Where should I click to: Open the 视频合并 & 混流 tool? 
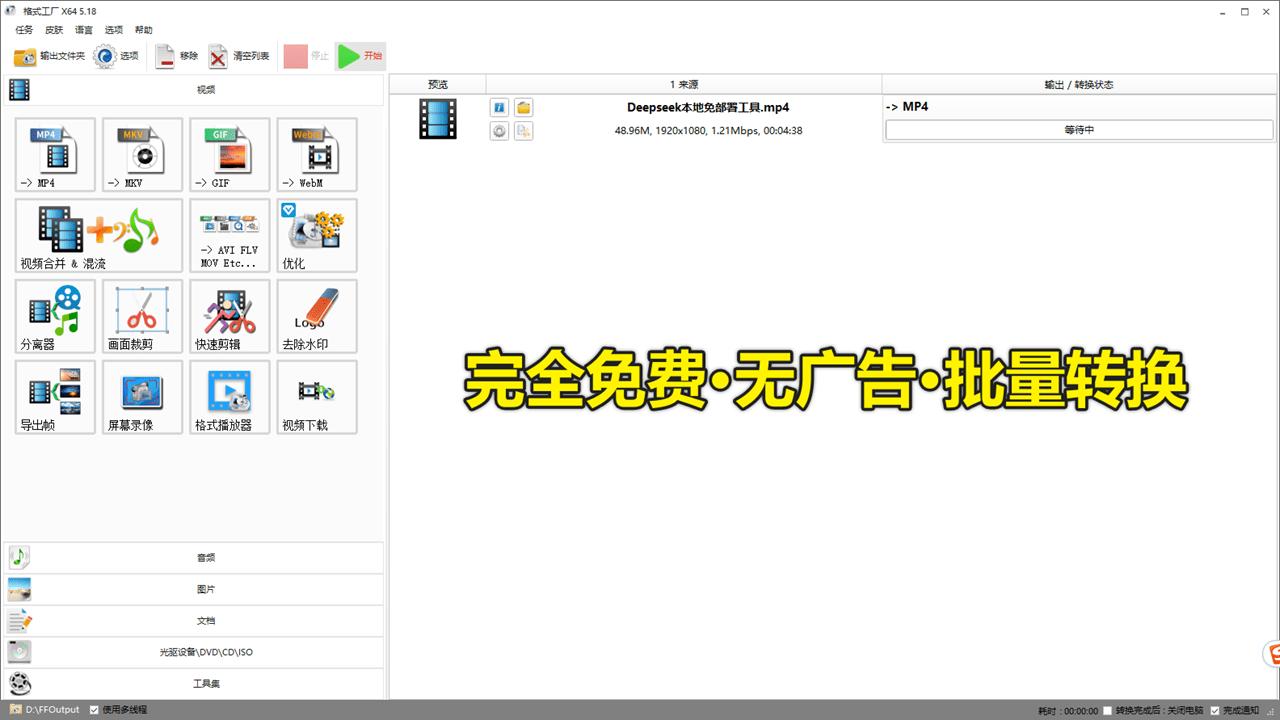coord(99,235)
